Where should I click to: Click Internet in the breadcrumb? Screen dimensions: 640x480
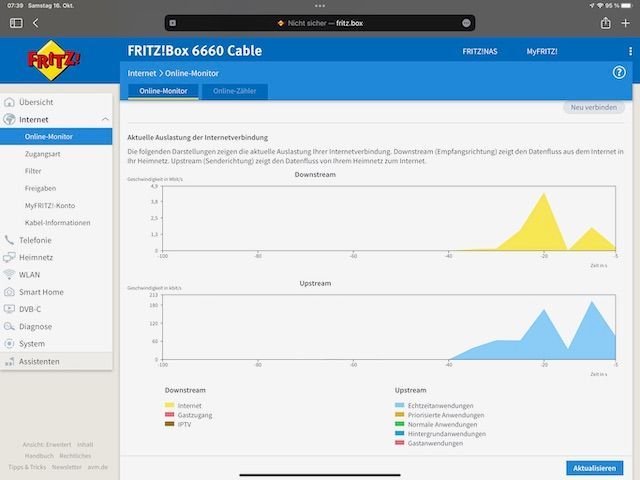[142, 73]
